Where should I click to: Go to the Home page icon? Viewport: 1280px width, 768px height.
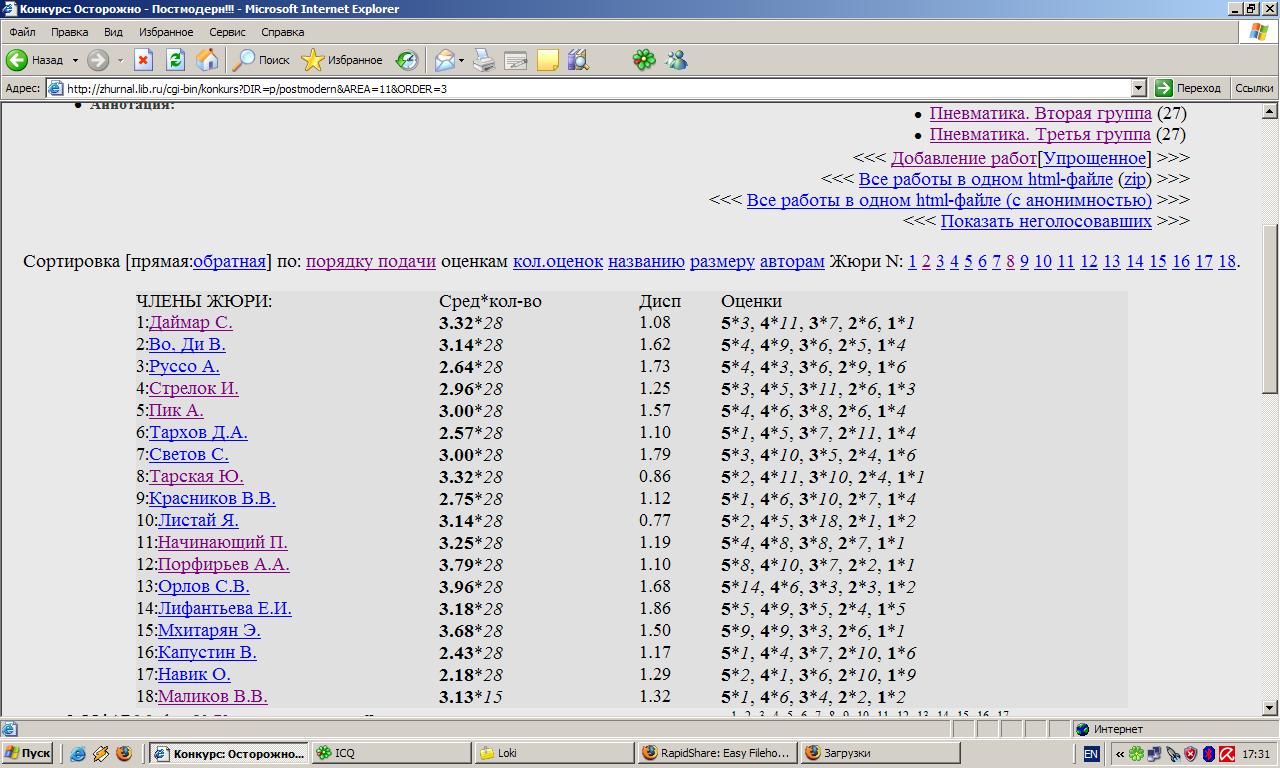(x=207, y=60)
